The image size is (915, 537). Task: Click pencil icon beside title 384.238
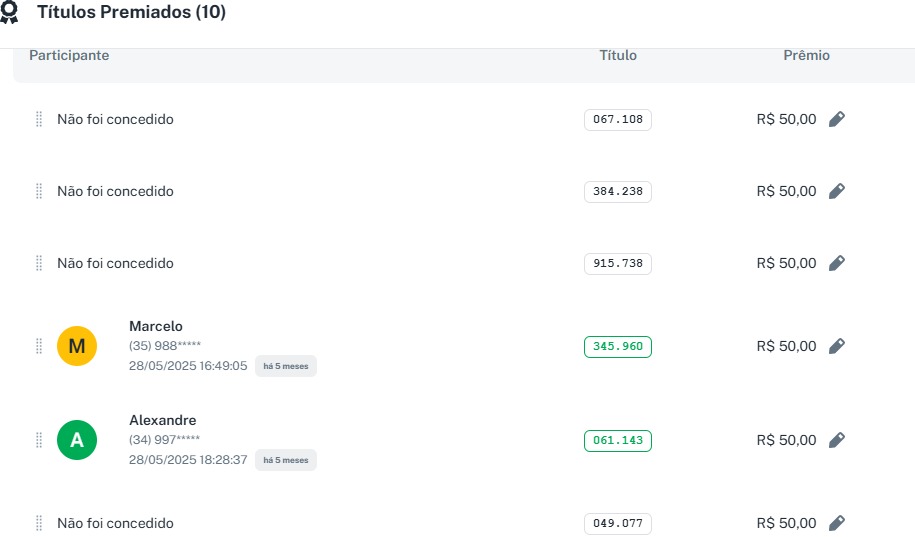coord(837,191)
